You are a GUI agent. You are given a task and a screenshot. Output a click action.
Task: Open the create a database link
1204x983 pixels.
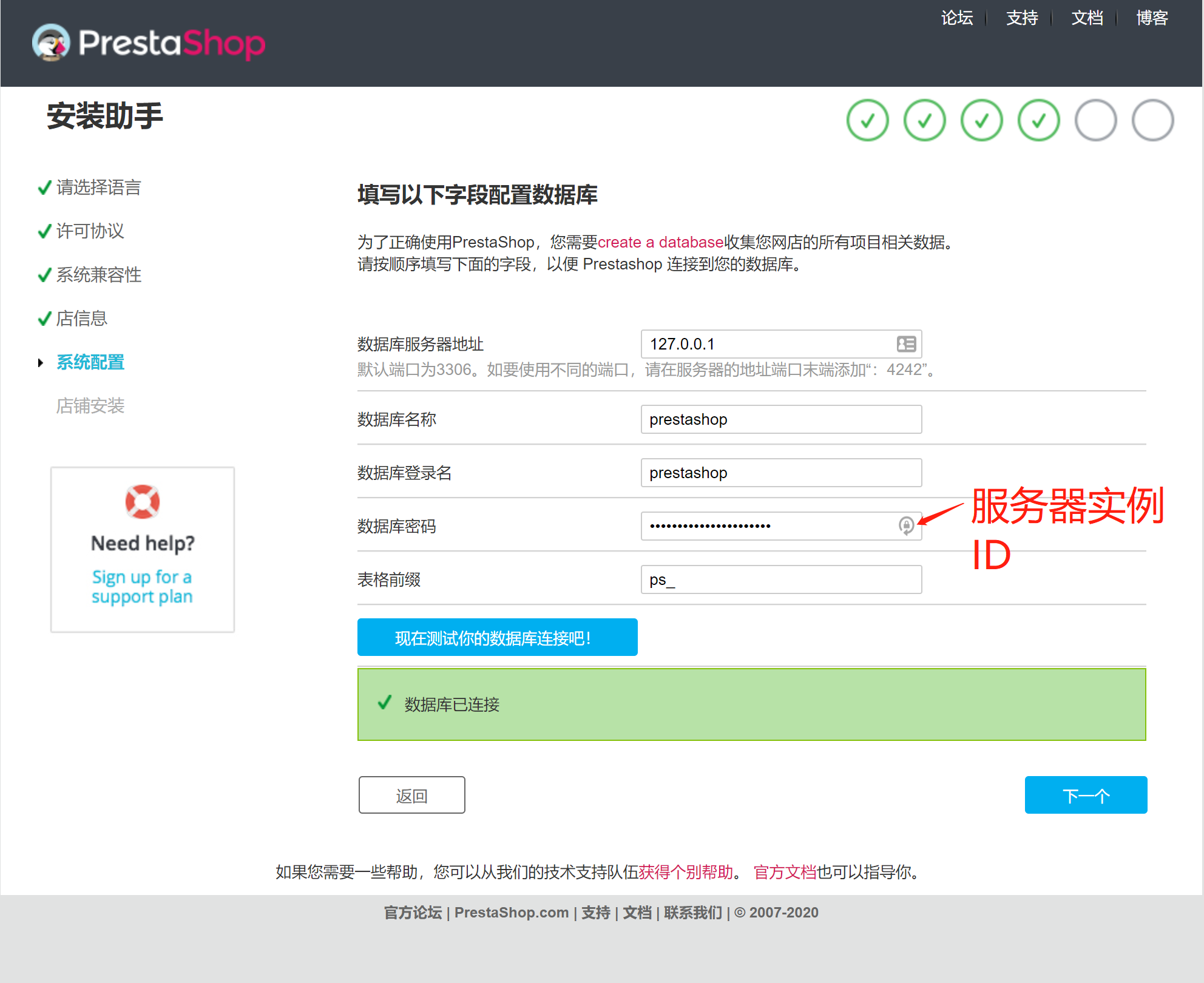tap(660, 242)
